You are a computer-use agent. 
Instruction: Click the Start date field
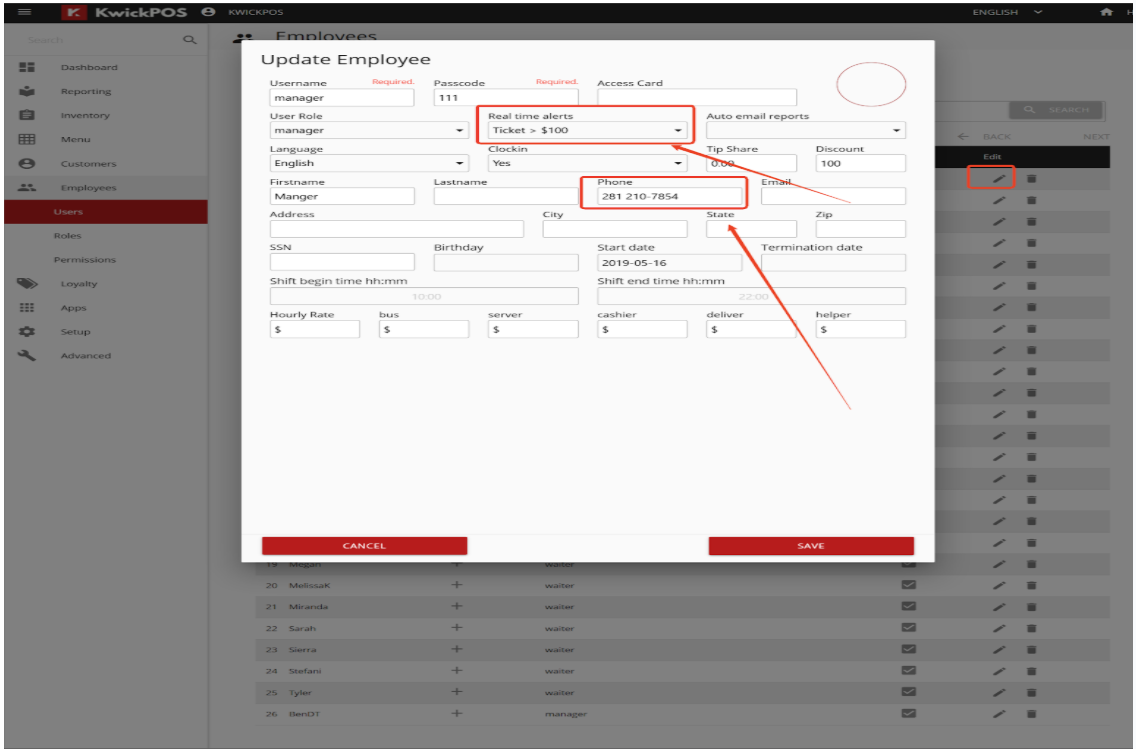669,263
